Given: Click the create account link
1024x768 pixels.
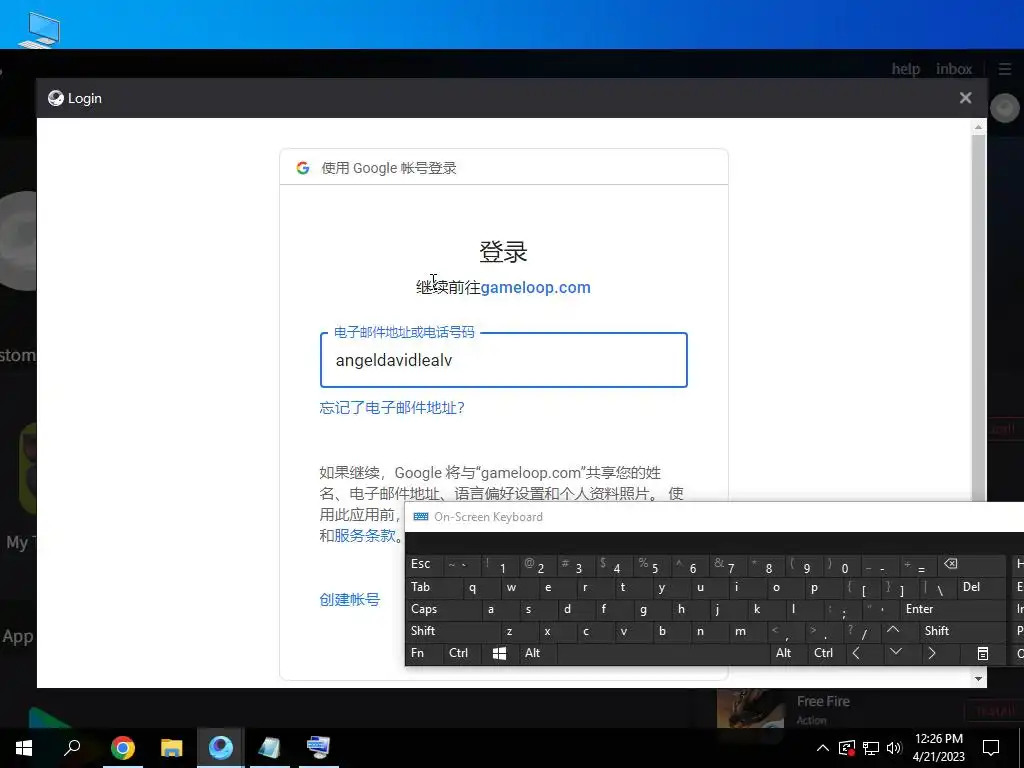Looking at the screenshot, I should [349, 600].
